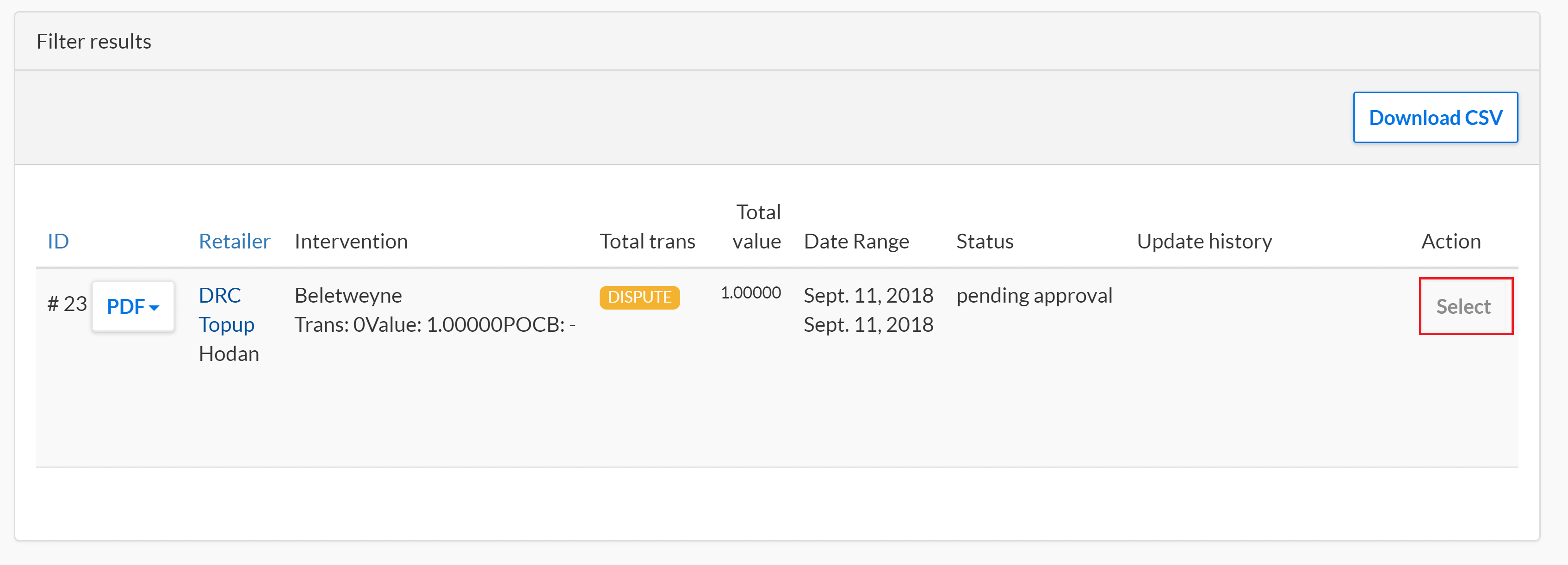Click the pending approval status cell
Image resolution: width=1568 pixels, height=565 pixels.
pyautogui.click(x=1034, y=295)
